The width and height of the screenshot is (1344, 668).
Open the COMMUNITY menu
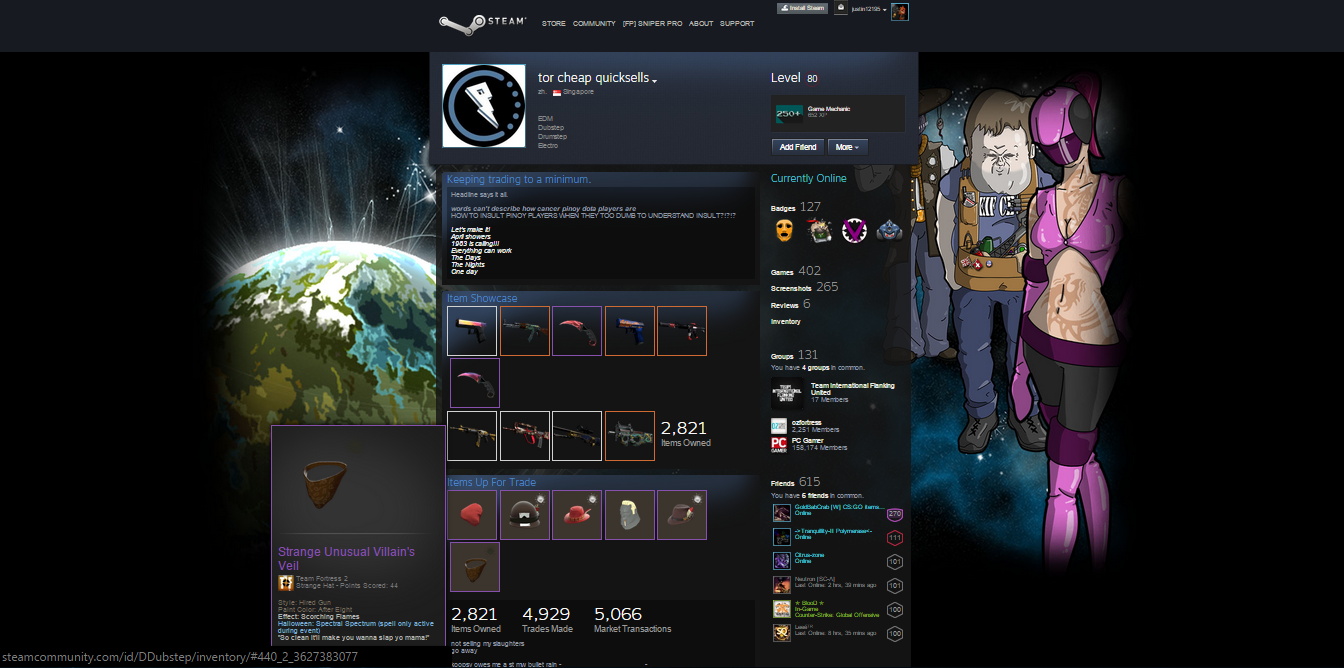pyautogui.click(x=594, y=23)
